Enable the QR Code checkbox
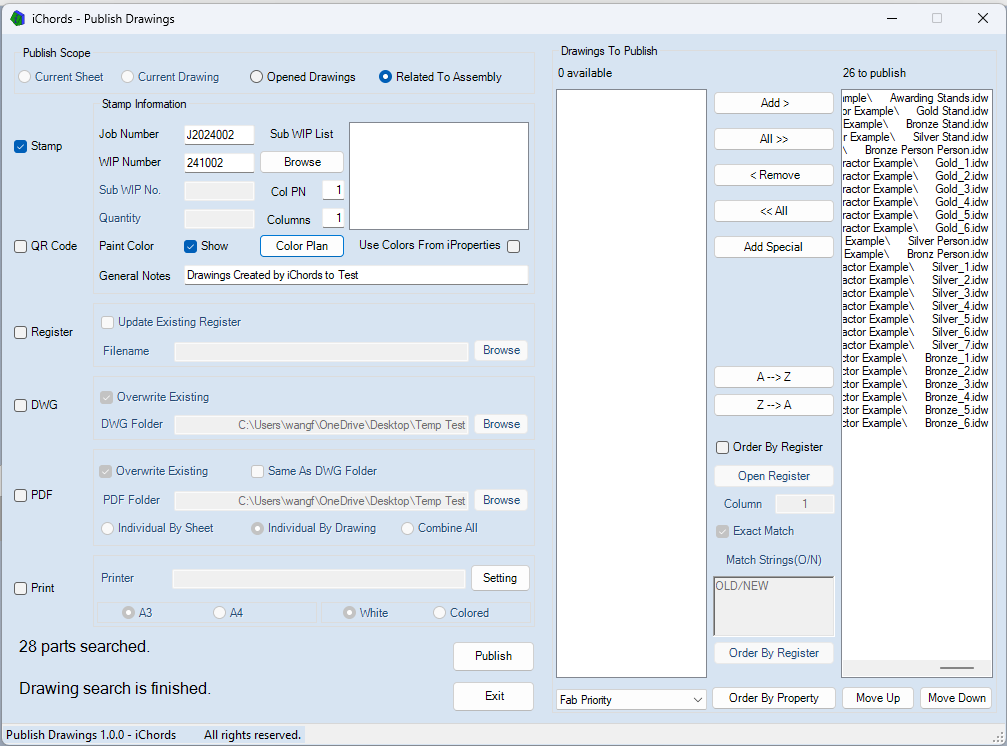 tap(46, 246)
